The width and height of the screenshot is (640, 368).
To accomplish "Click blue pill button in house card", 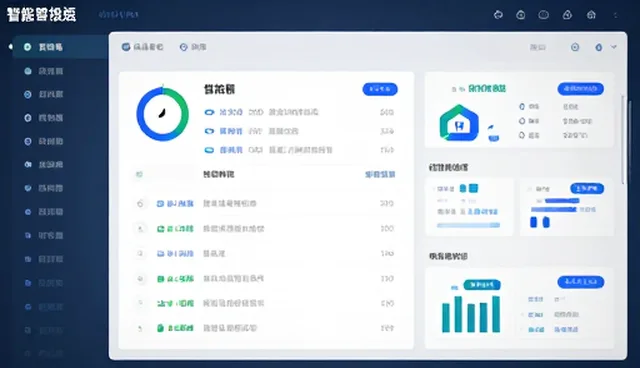I will [x=580, y=89].
